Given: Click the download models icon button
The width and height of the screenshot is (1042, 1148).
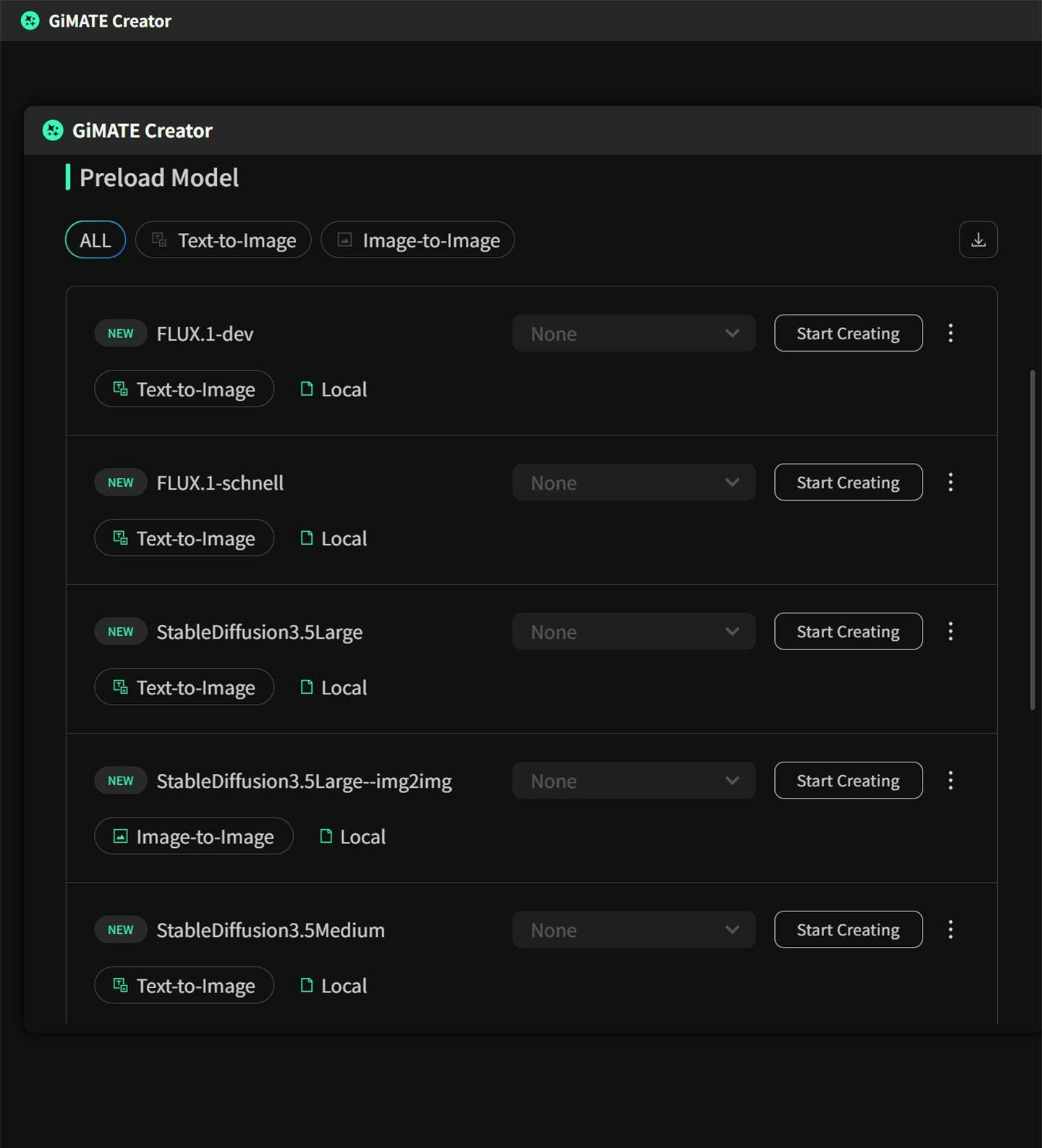Looking at the screenshot, I should click(x=978, y=239).
